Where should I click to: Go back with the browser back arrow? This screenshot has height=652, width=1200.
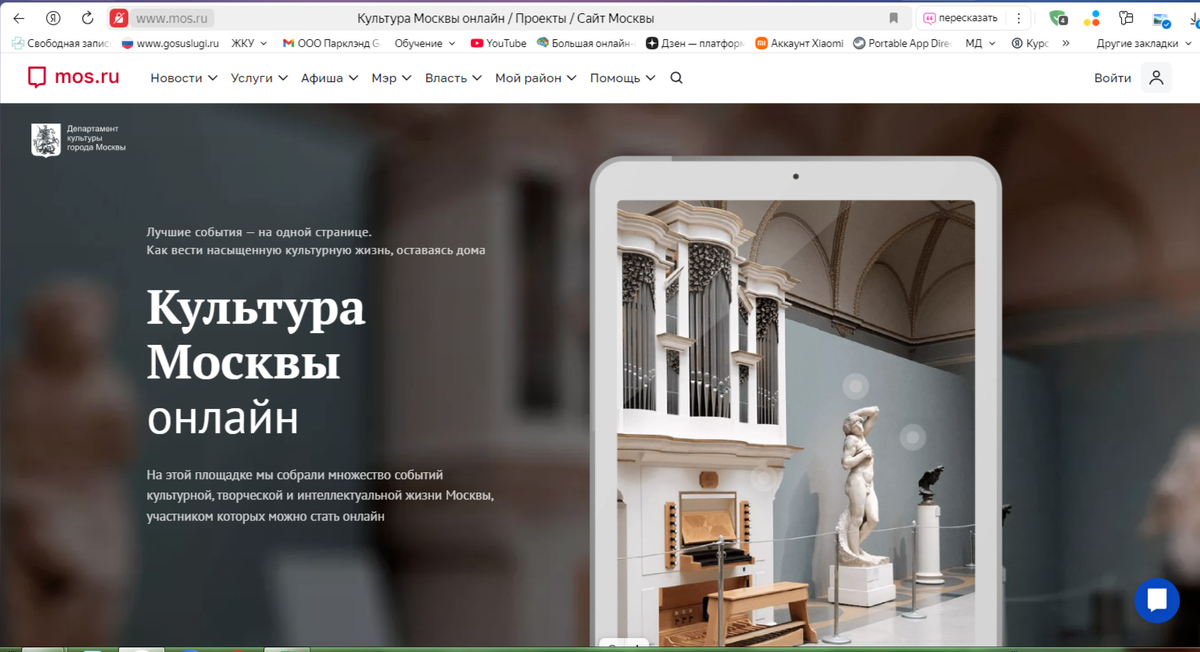coord(19,18)
